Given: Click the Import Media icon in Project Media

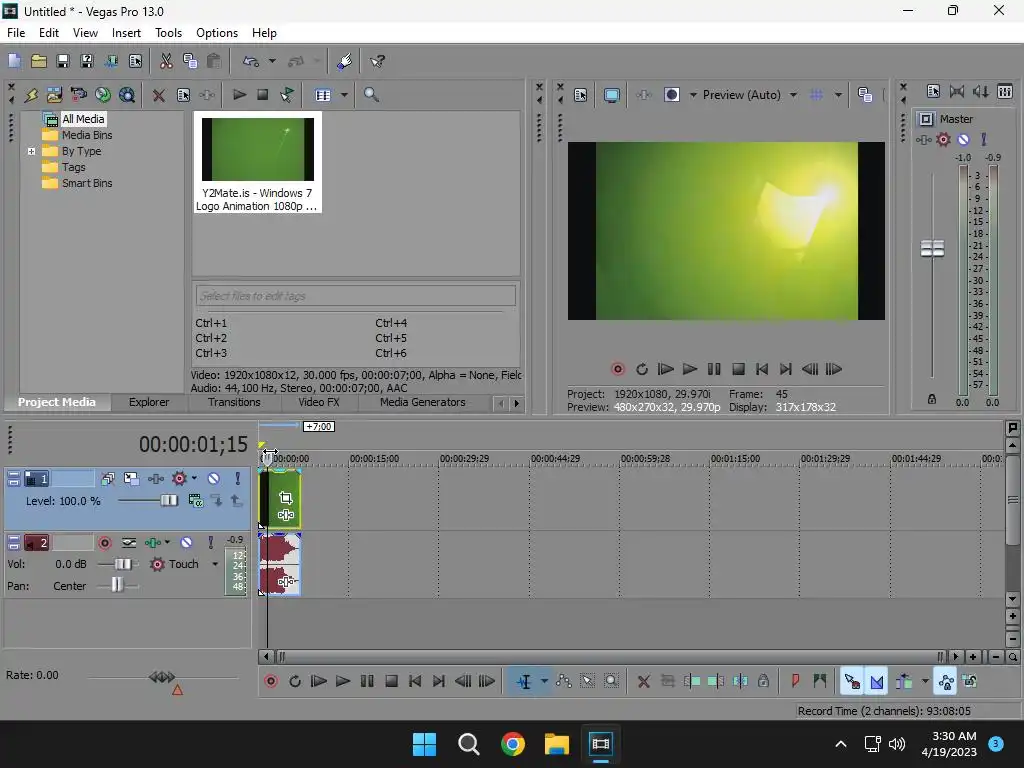Looking at the screenshot, I should click(55, 95).
